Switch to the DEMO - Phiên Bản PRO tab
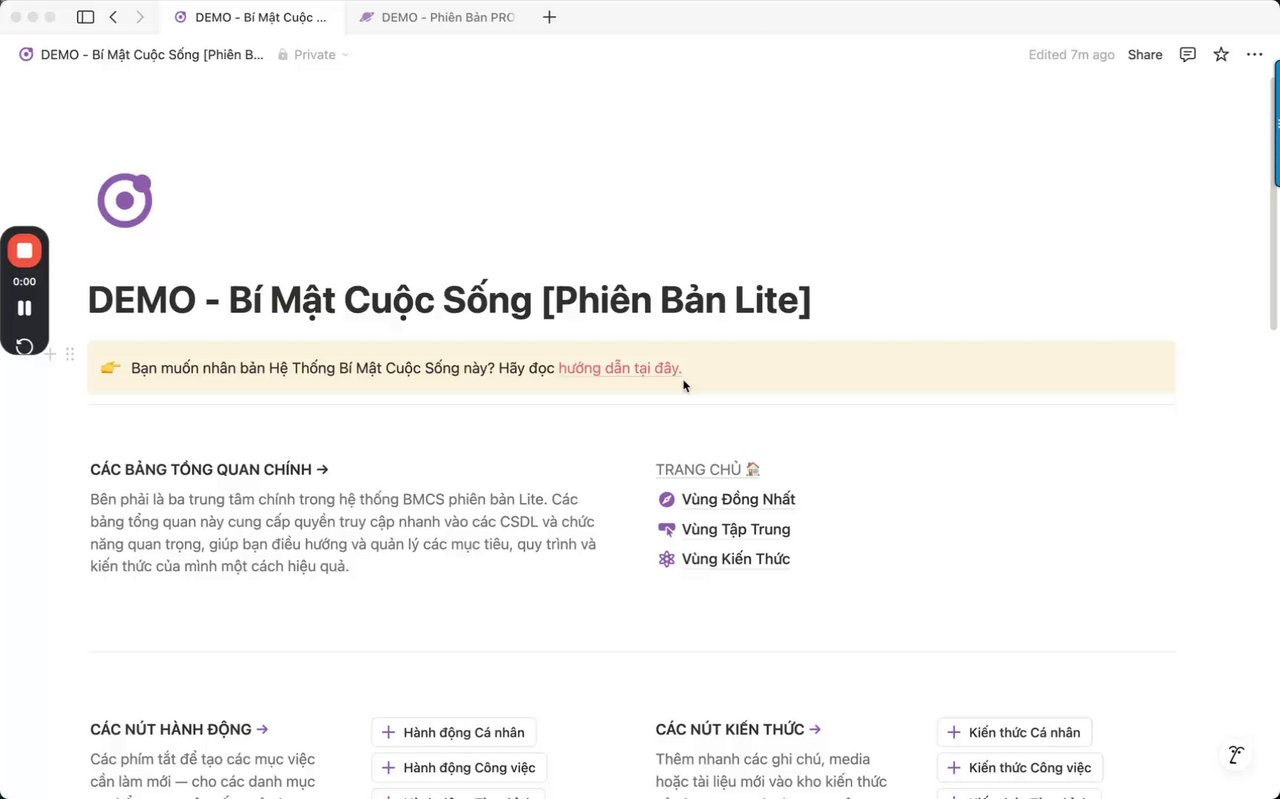 pos(440,17)
